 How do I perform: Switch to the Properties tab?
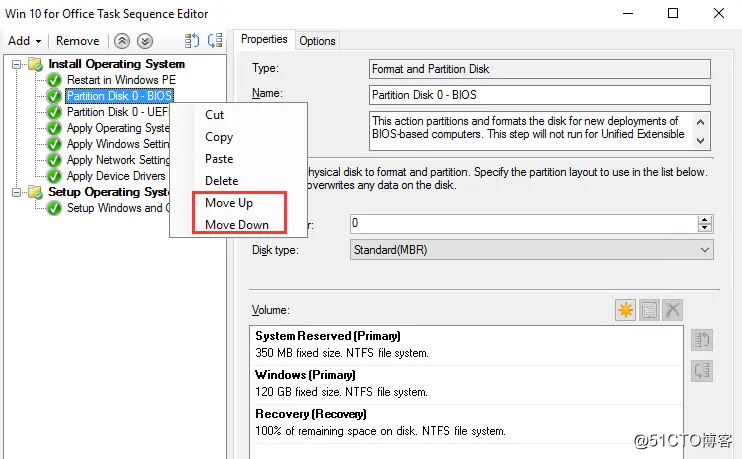click(264, 39)
